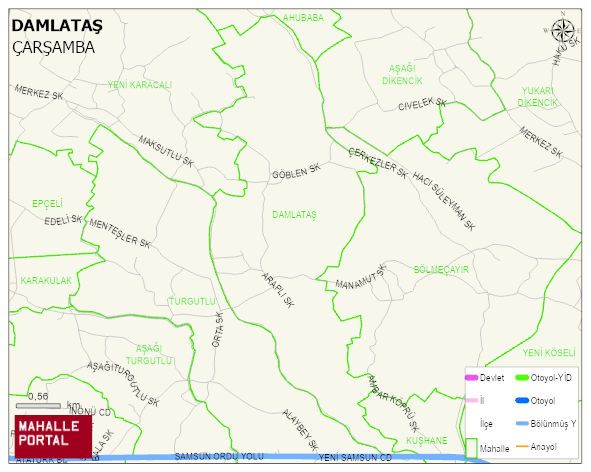Viewport: 591px width, 472px height.
Task: Click the AŞAĞI TURGUTLU neighborhood label
Action: [x=149, y=355]
